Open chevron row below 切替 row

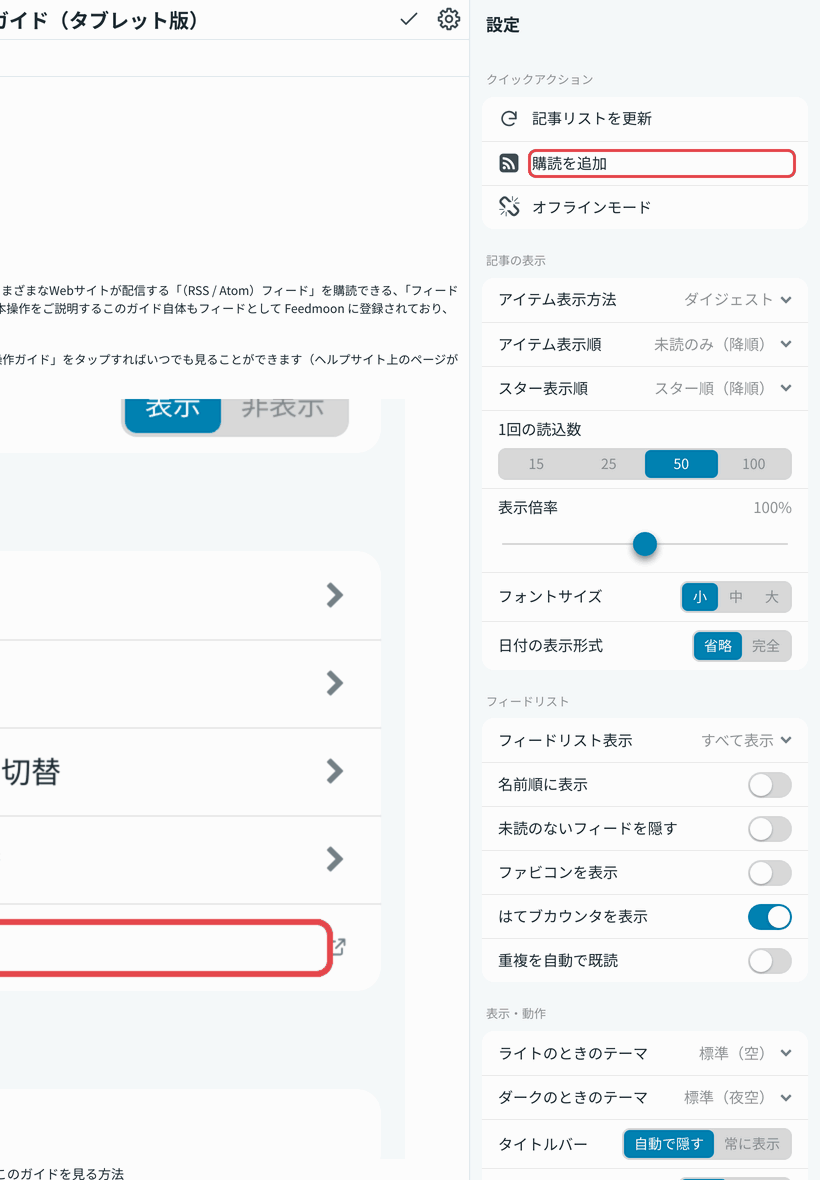(x=335, y=859)
